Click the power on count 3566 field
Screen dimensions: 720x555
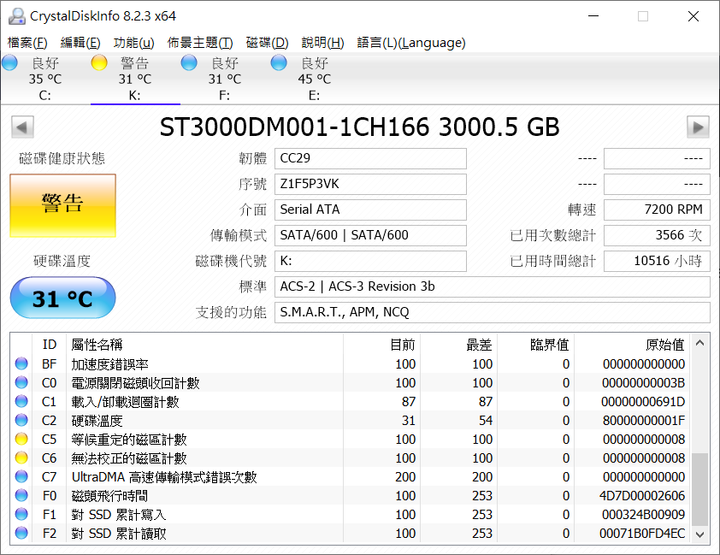tap(657, 235)
